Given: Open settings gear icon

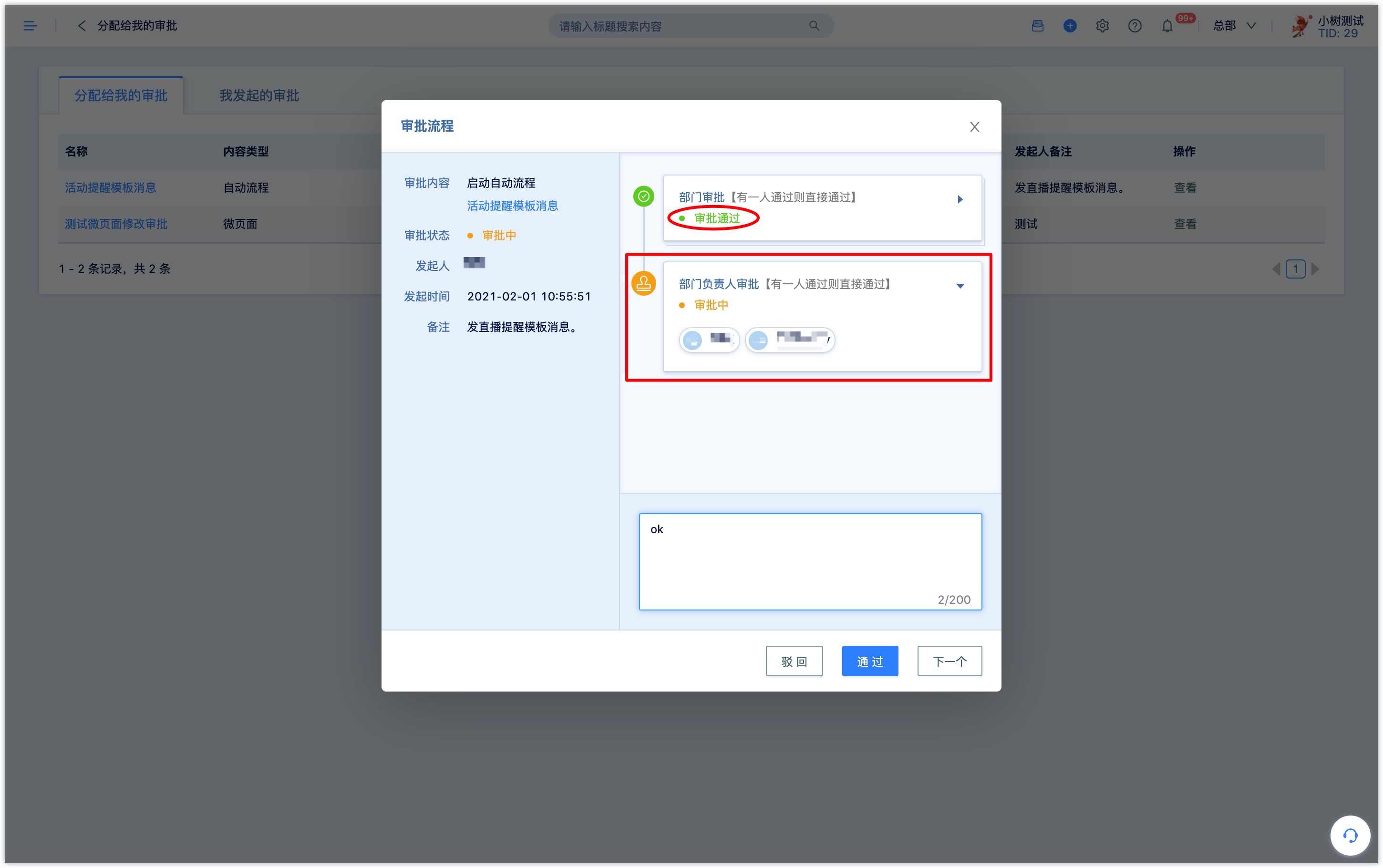Looking at the screenshot, I should (1102, 26).
